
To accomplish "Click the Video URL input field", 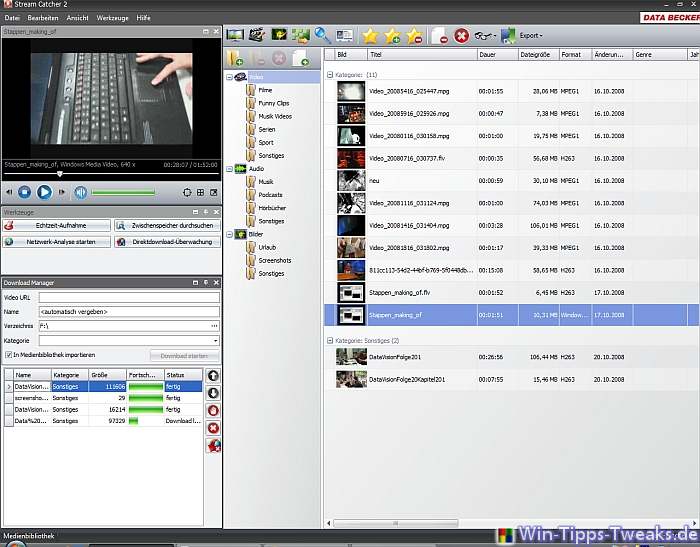I will (x=129, y=297).
